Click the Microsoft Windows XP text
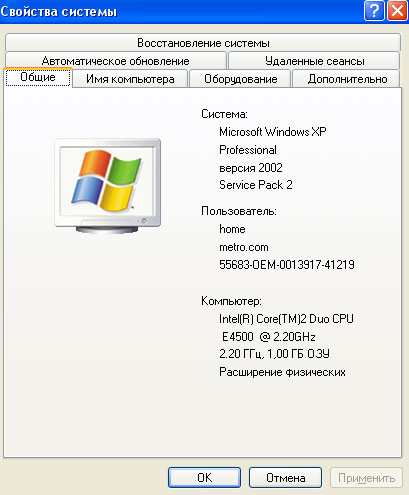 tap(272, 132)
